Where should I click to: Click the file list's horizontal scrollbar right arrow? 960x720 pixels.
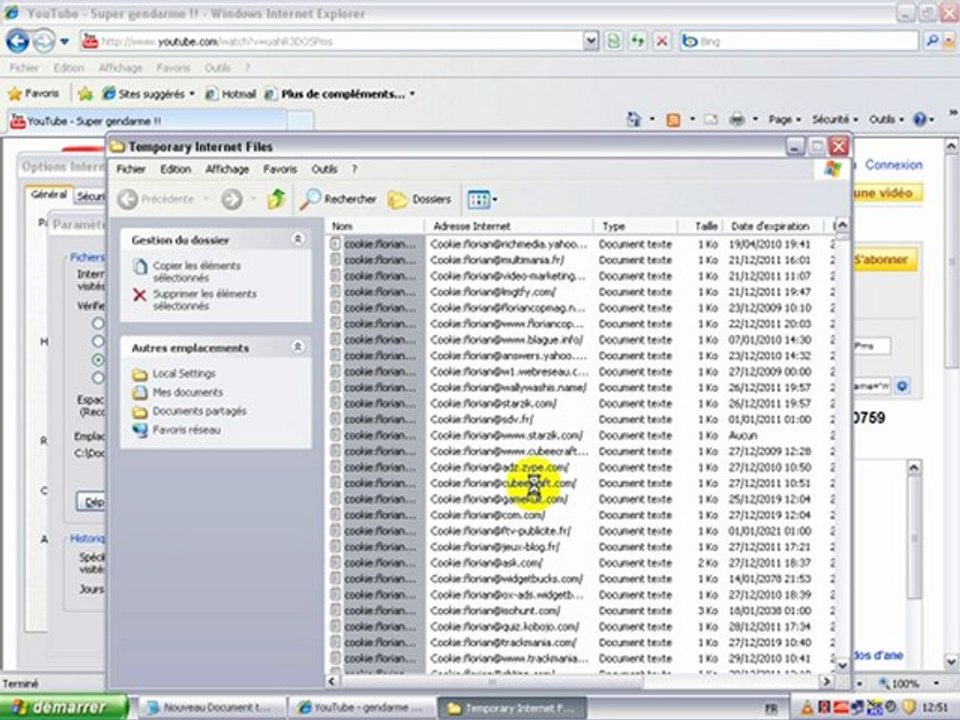click(x=827, y=681)
